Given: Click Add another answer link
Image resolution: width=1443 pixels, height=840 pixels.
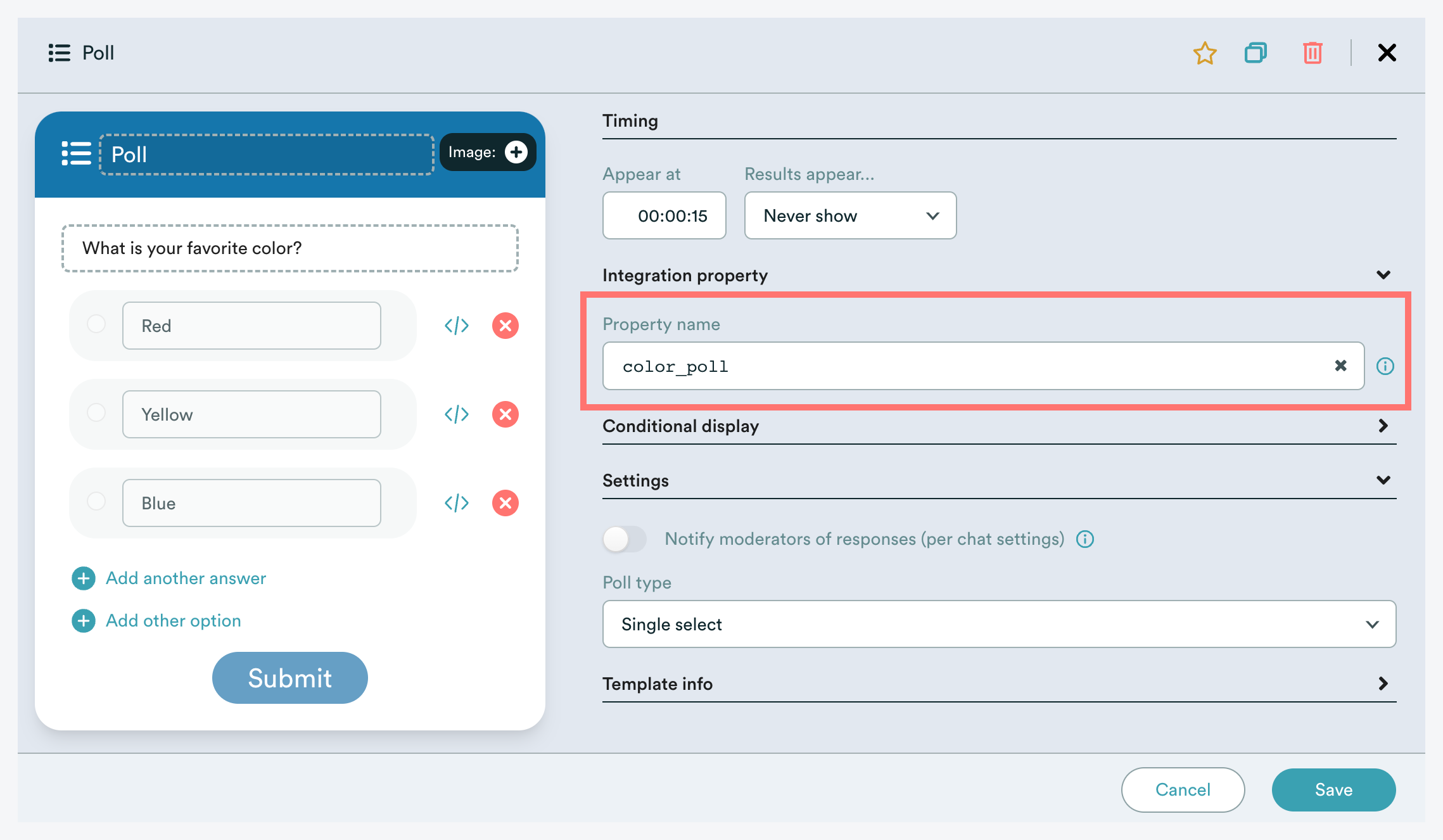Looking at the screenshot, I should click(x=185, y=578).
